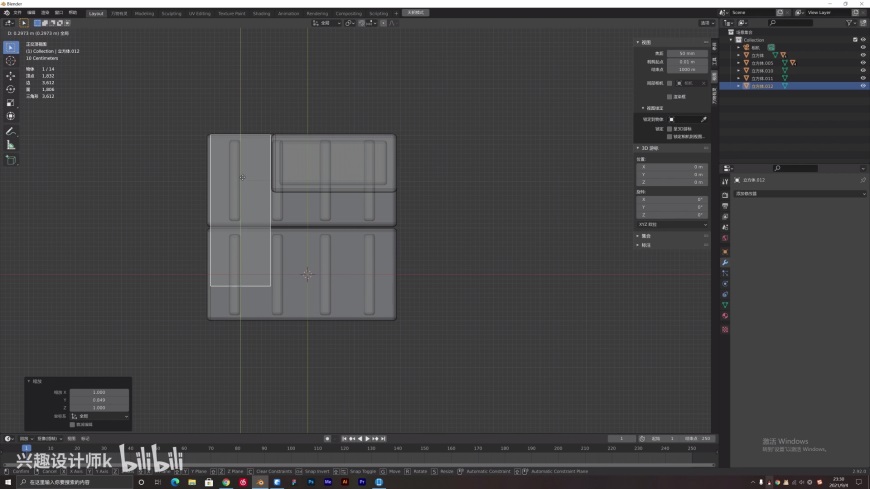Switch to the Shading workspace tab
This screenshot has width=870, height=489.
pos(261,13)
